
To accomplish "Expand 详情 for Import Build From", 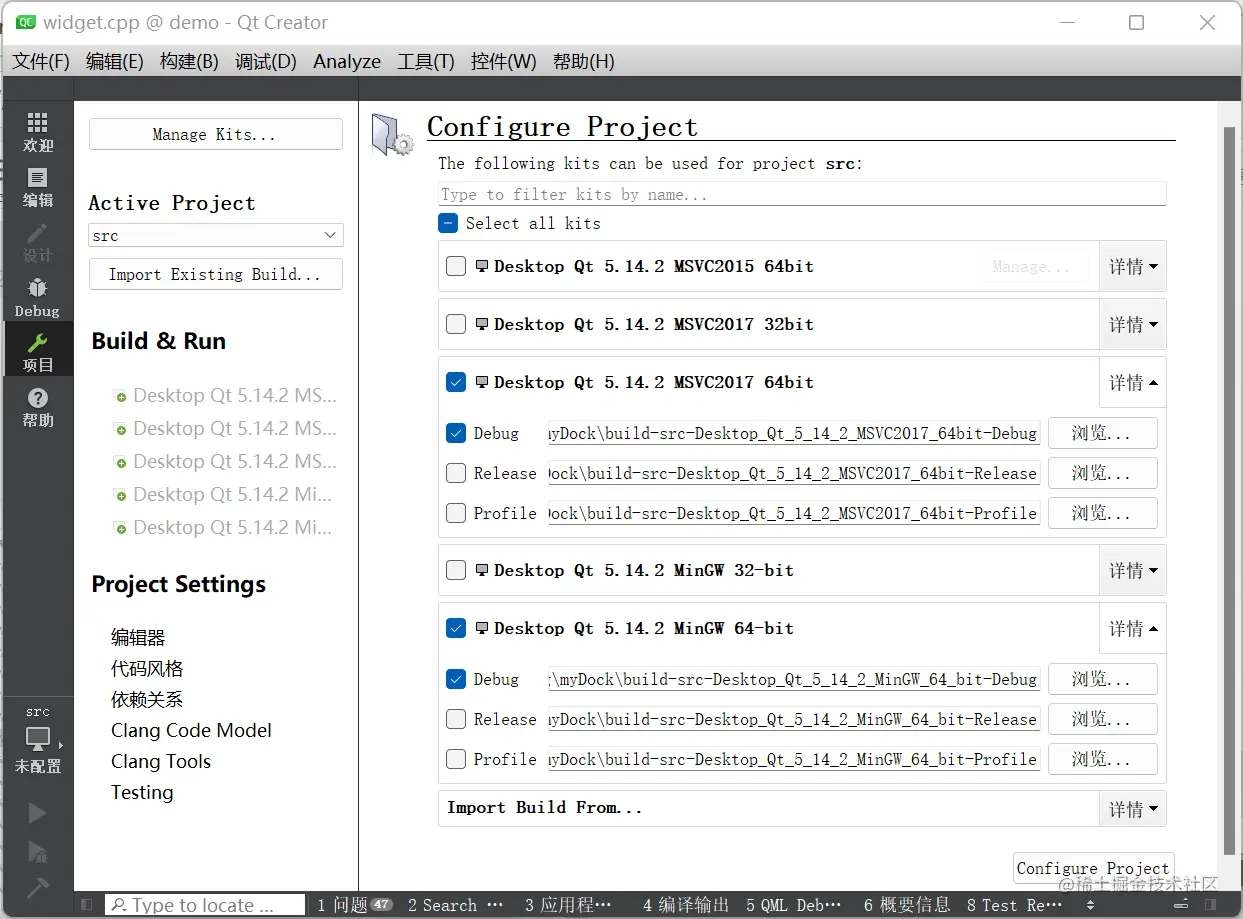I will (x=1133, y=808).
